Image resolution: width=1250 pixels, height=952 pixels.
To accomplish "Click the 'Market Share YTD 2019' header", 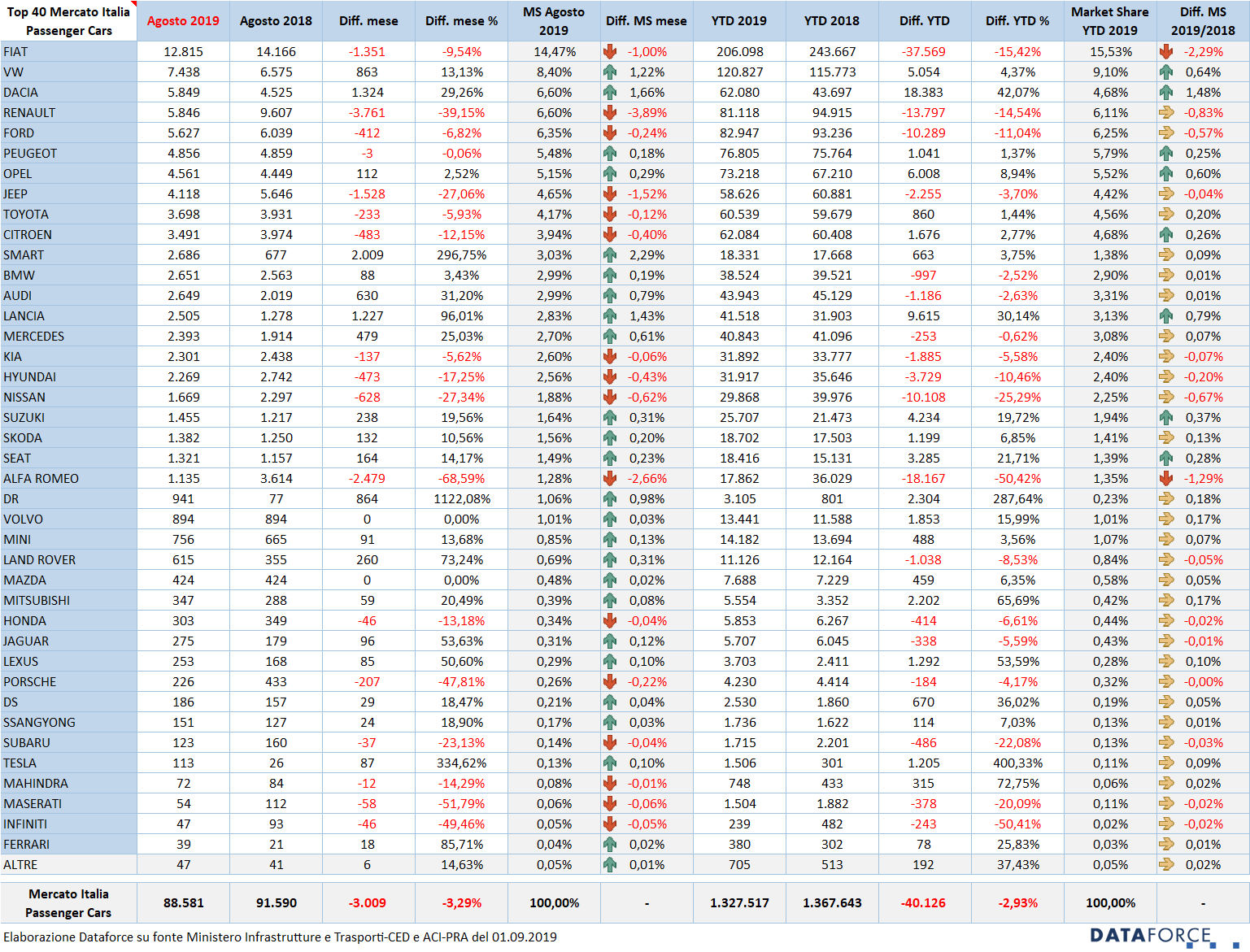I will [1110, 21].
